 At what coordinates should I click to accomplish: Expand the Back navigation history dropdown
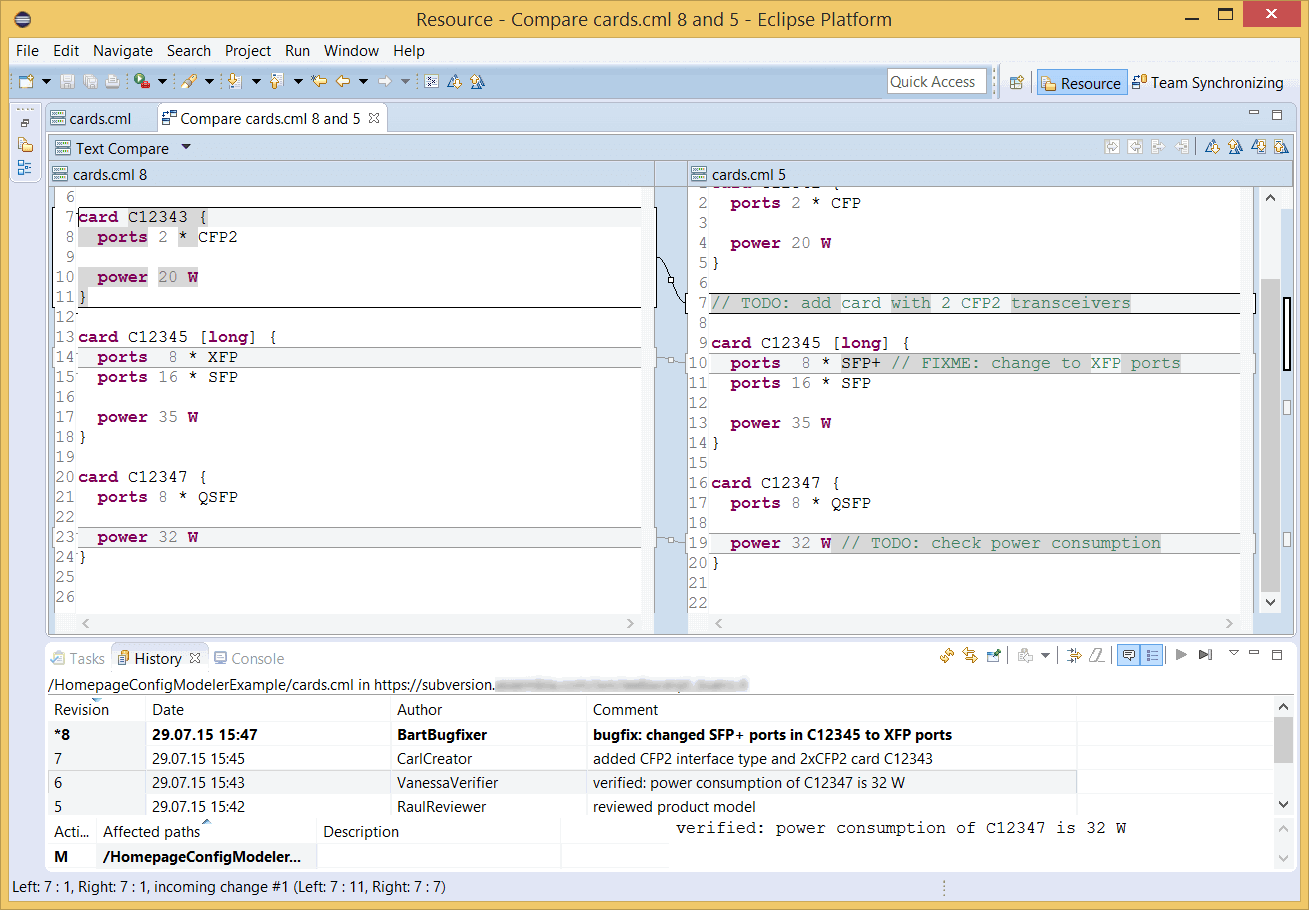pos(363,82)
